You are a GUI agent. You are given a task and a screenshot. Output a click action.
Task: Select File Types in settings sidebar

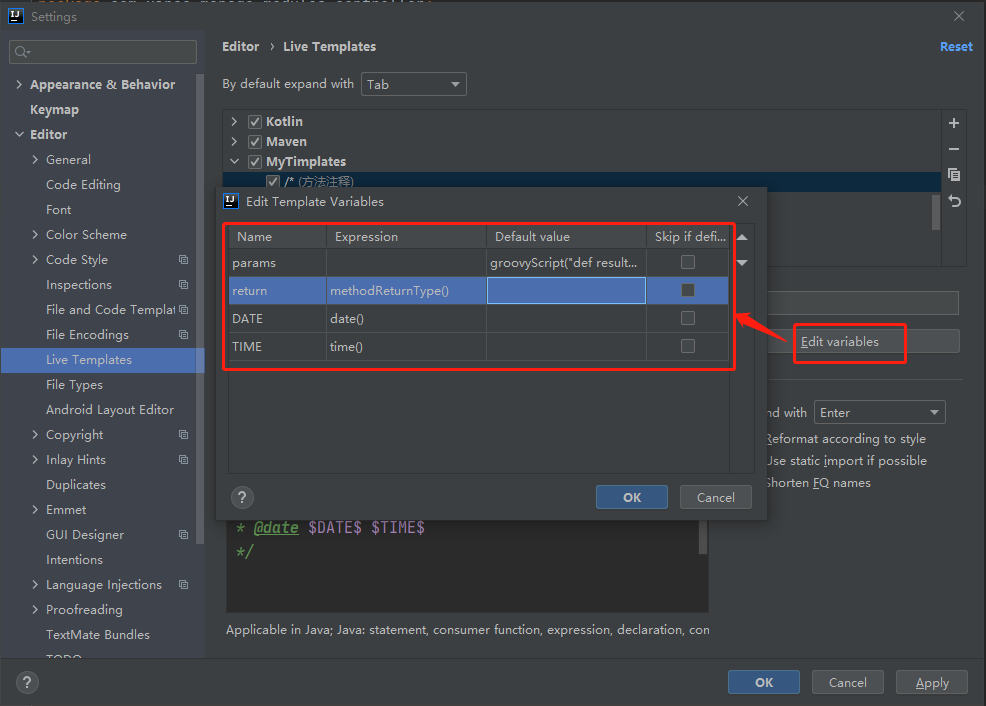coord(74,385)
